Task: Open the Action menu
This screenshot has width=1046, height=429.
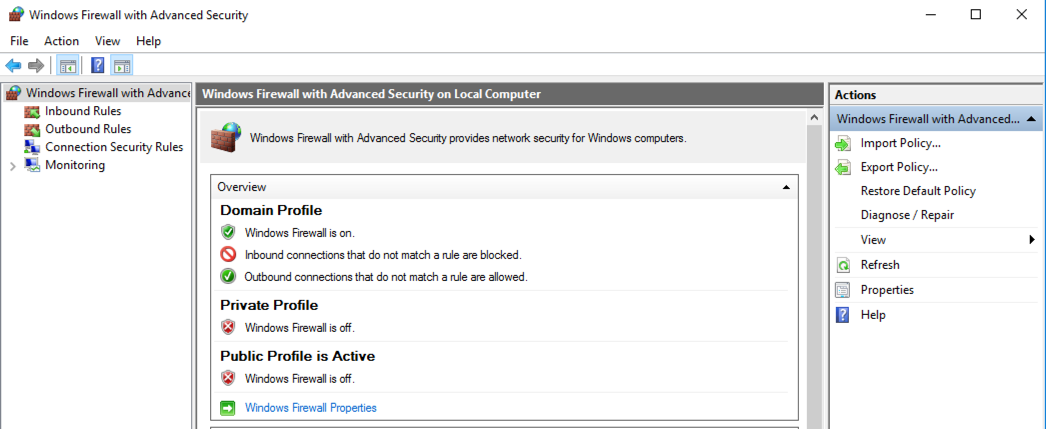Action: [61, 41]
